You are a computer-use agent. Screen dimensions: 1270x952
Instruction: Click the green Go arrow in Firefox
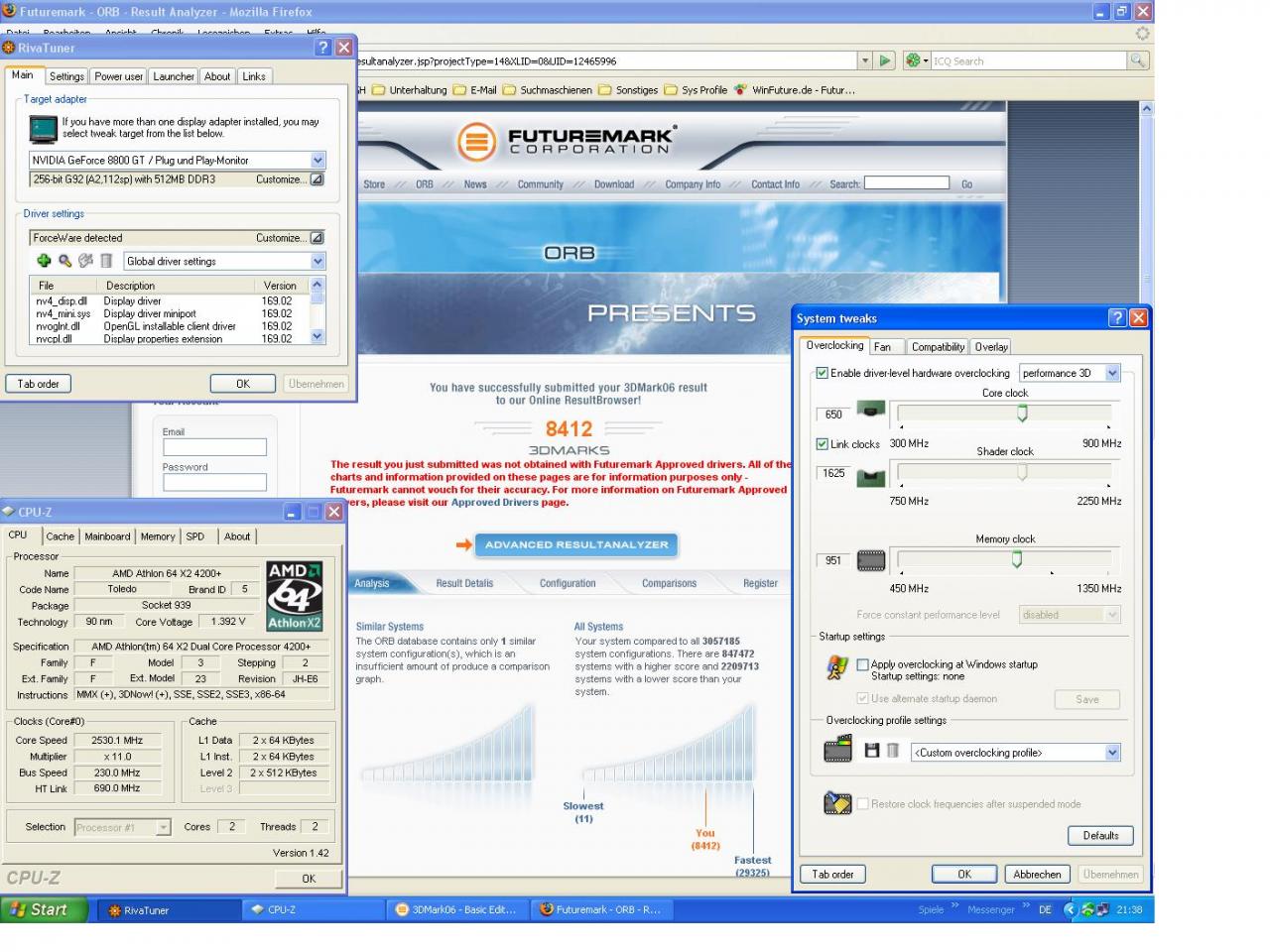click(886, 60)
